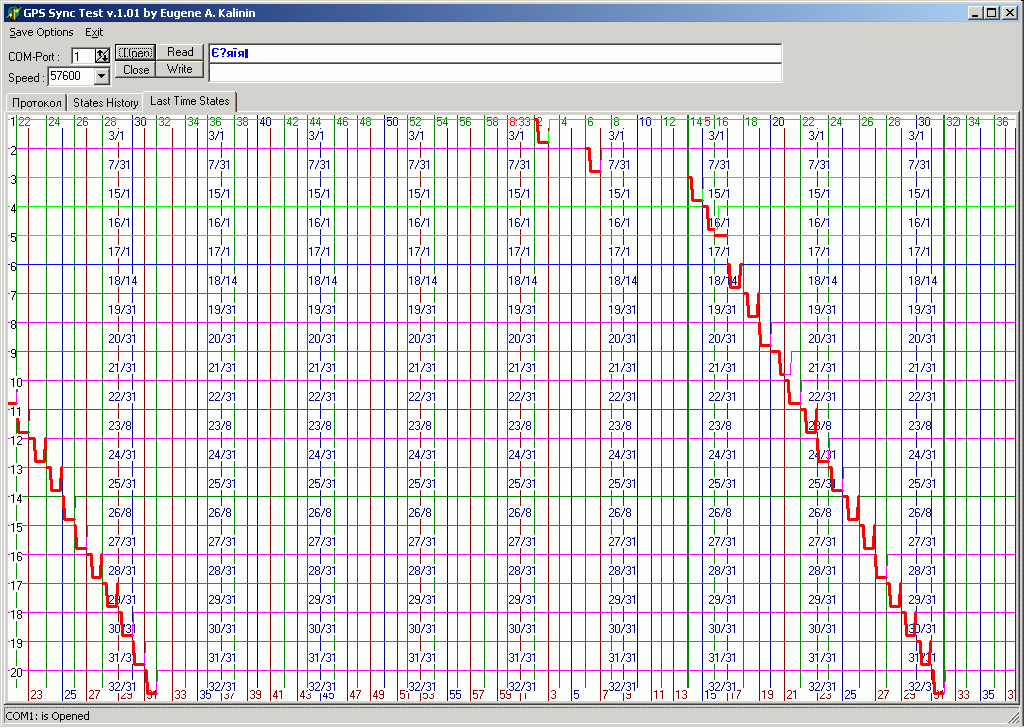Switch to the Протокол tab
This screenshot has width=1024, height=728.
pos(37,102)
